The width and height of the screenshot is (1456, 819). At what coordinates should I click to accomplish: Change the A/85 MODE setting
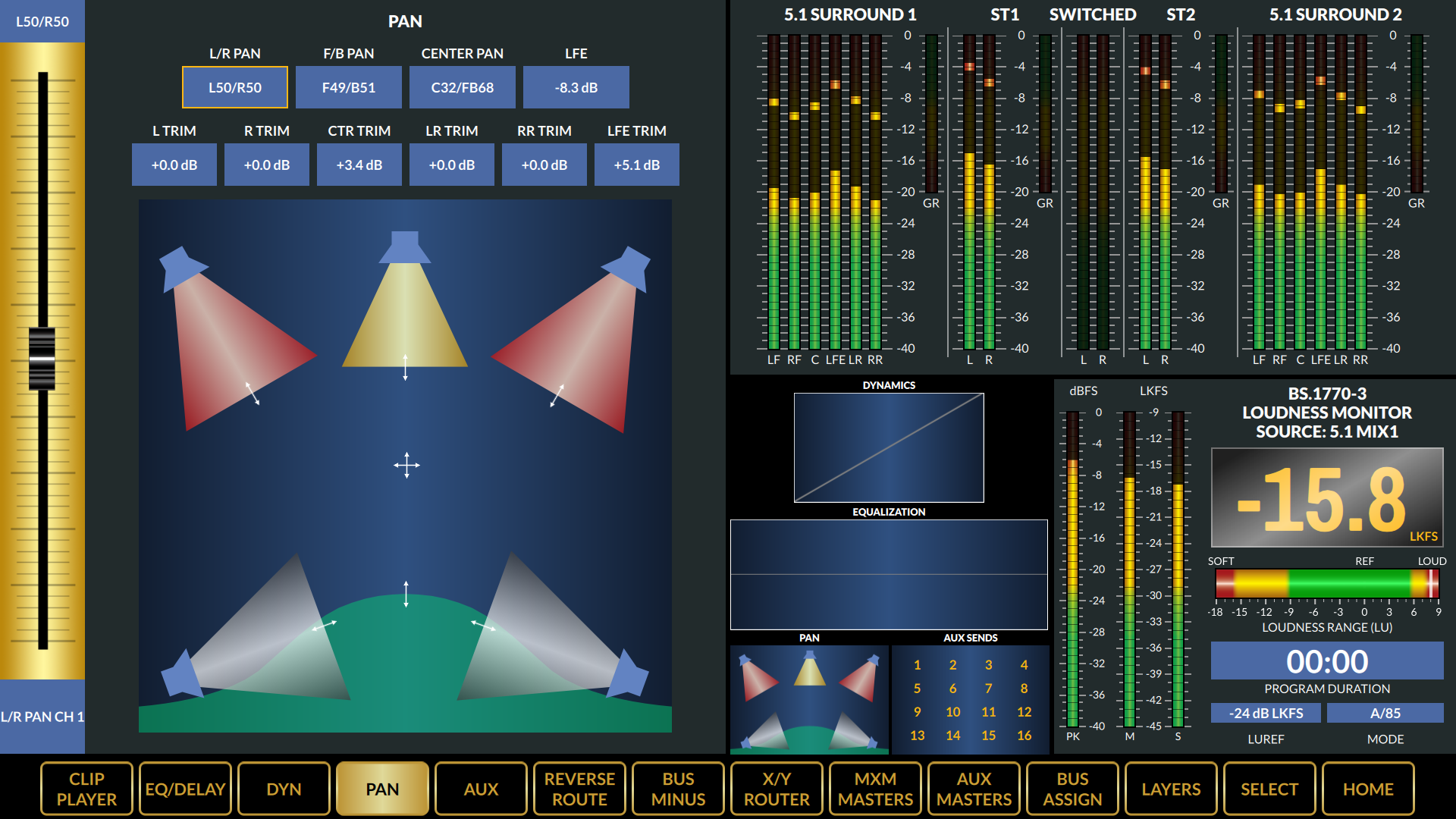click(x=1385, y=713)
